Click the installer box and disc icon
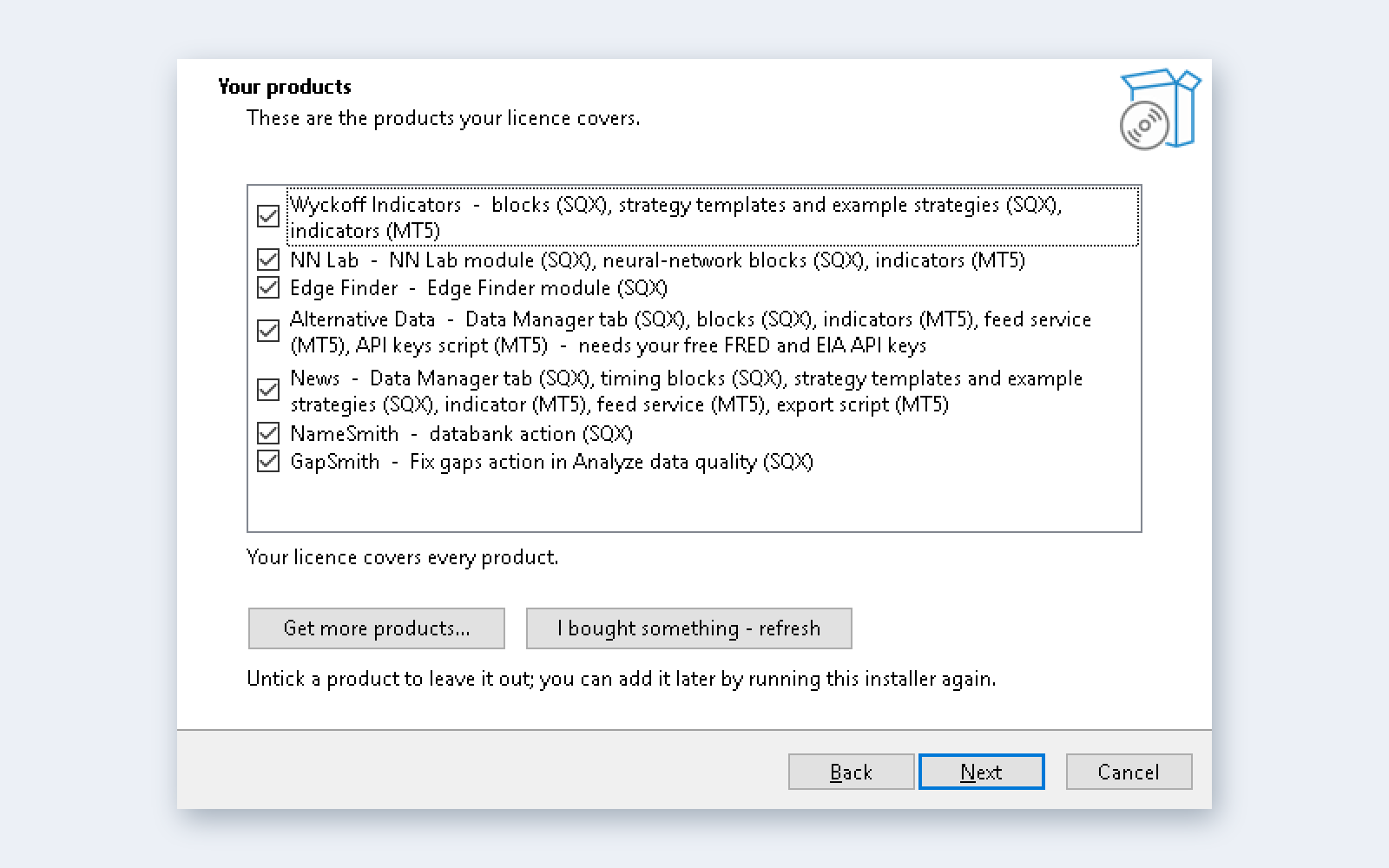1389x868 pixels. click(x=1160, y=109)
